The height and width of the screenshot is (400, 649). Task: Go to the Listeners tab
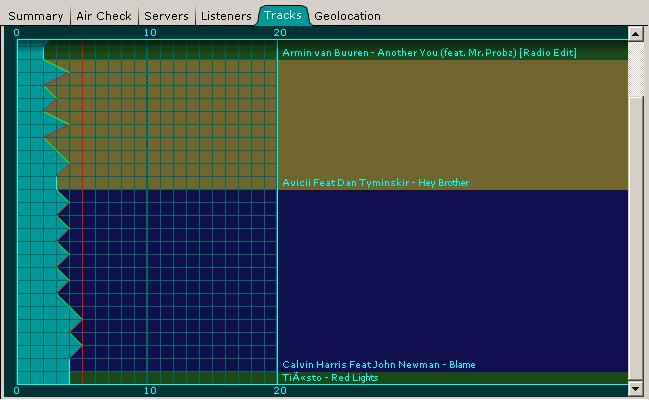(x=226, y=16)
